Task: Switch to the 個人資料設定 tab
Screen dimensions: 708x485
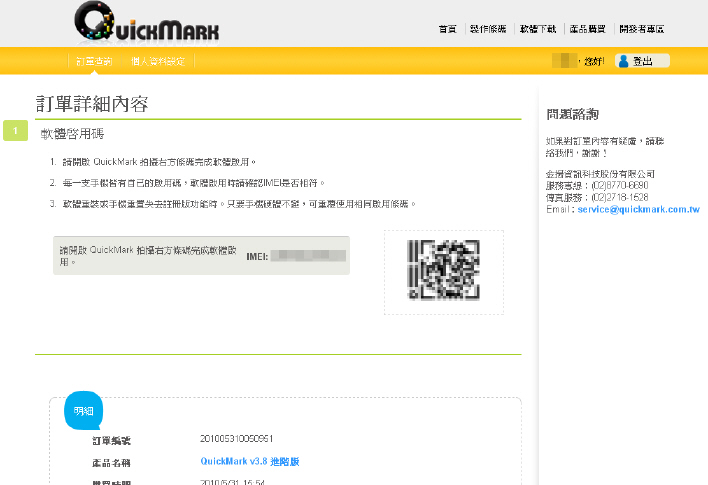Action: pos(157,61)
